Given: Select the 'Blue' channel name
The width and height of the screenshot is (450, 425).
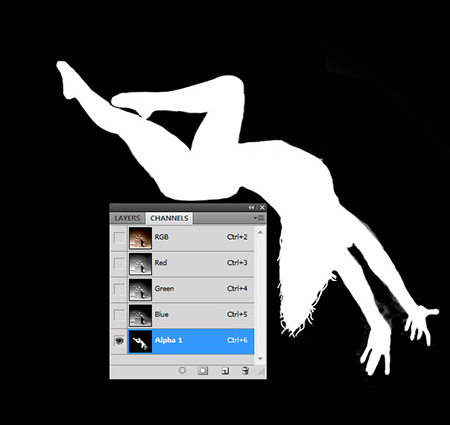Looking at the screenshot, I should (x=162, y=314).
